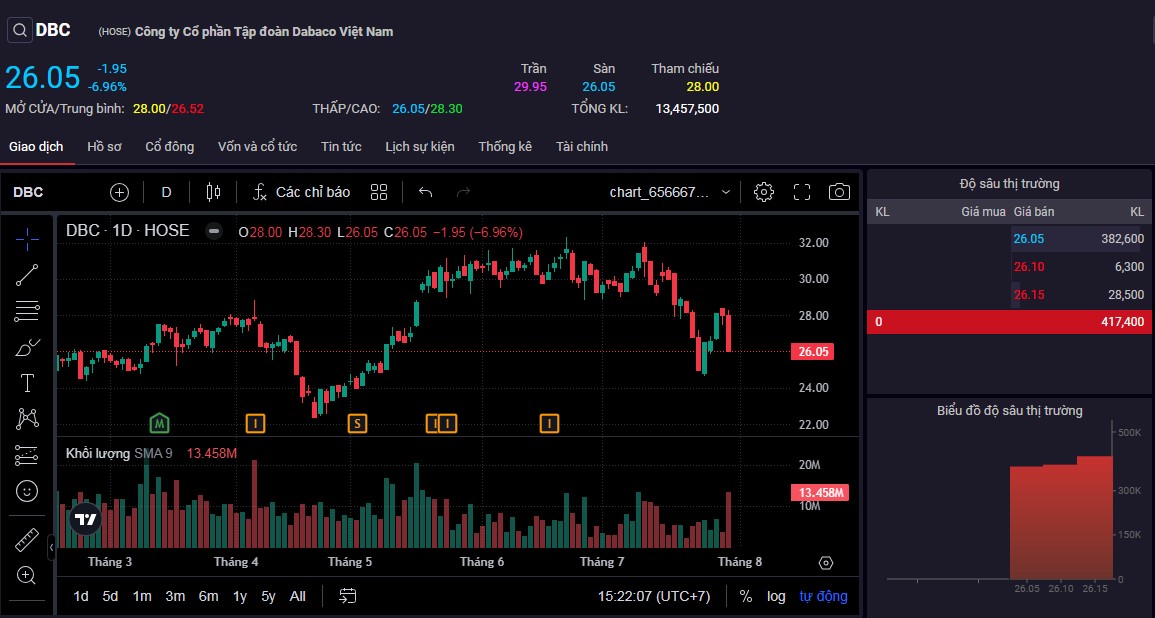Open the emoji icons tool
The width and height of the screenshot is (1155, 618).
[27, 491]
